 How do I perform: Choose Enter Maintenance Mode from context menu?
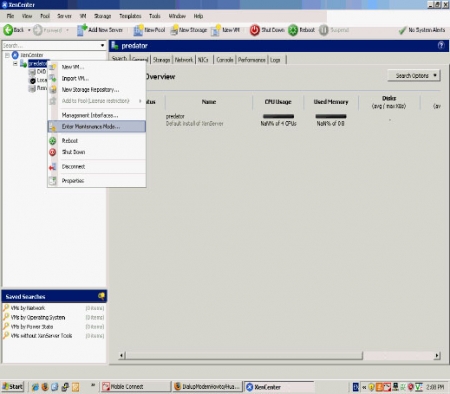(97, 127)
